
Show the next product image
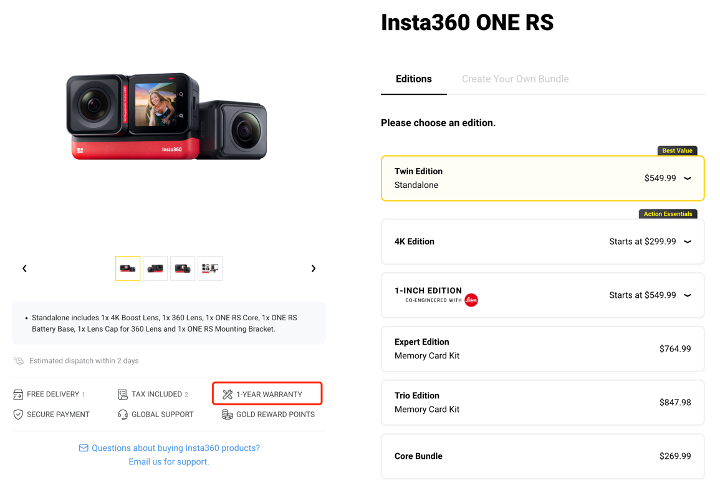tap(313, 268)
